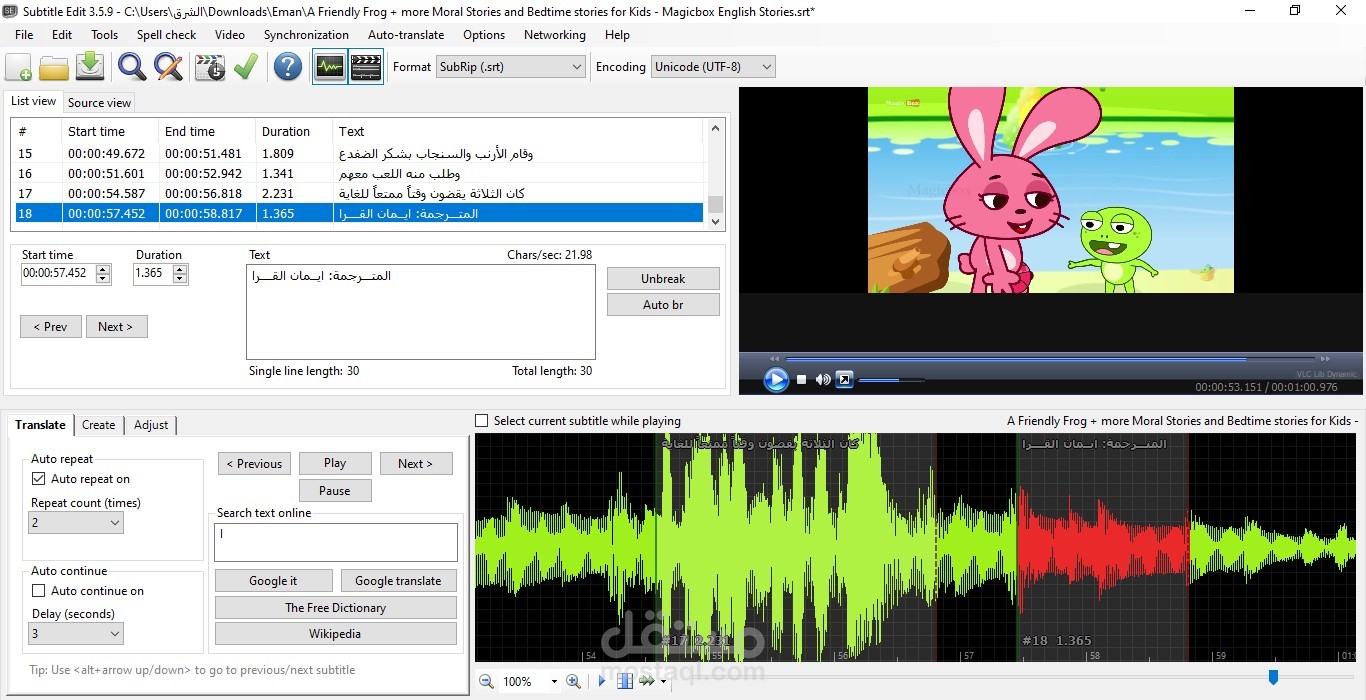Open the Delay (seconds) dropdown
The height and width of the screenshot is (700, 1366).
coord(76,633)
